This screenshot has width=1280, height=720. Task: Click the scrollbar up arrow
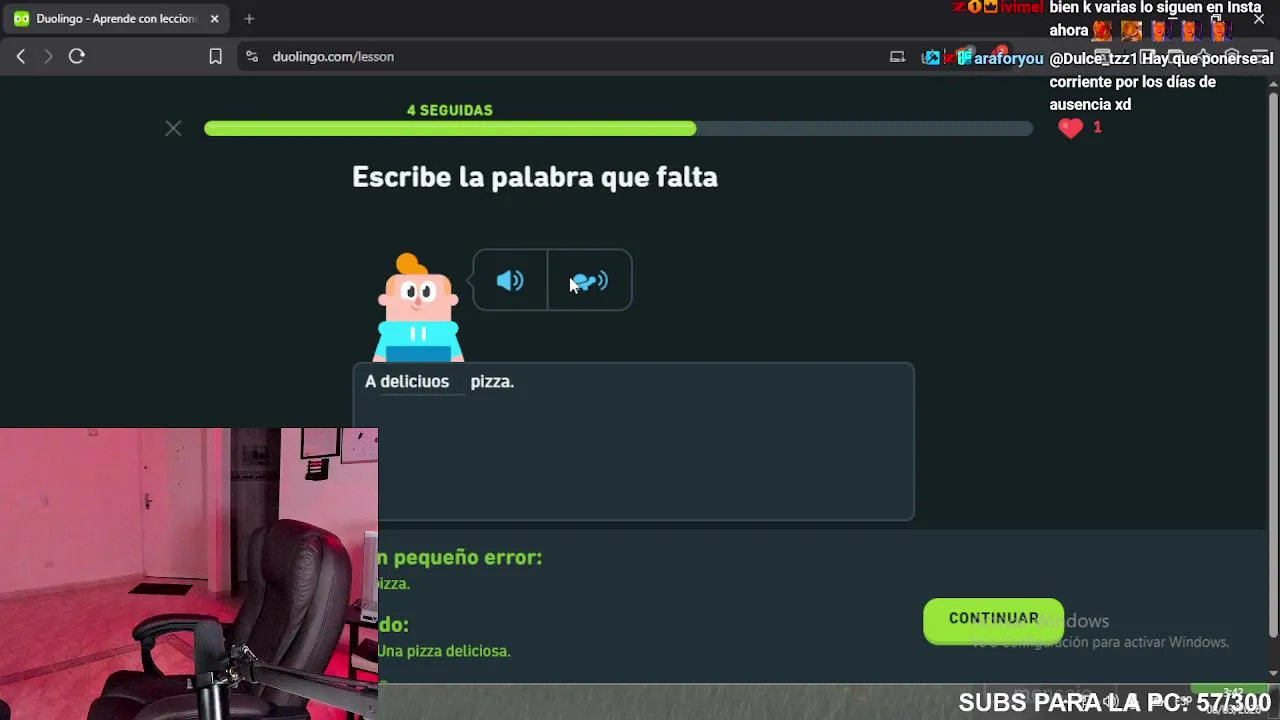point(1273,84)
